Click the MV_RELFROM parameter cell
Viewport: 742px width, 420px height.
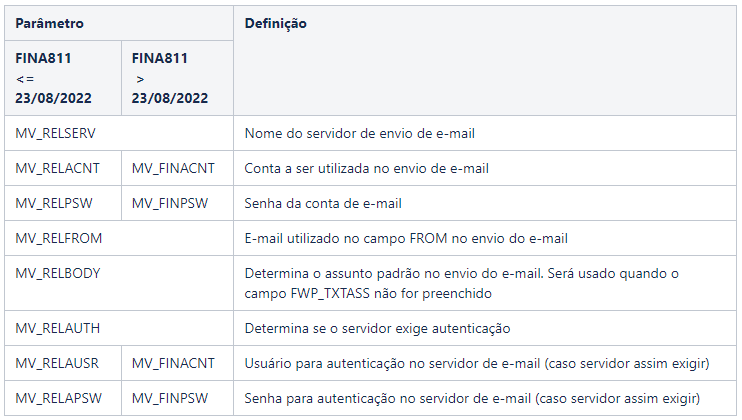[x=119, y=238]
